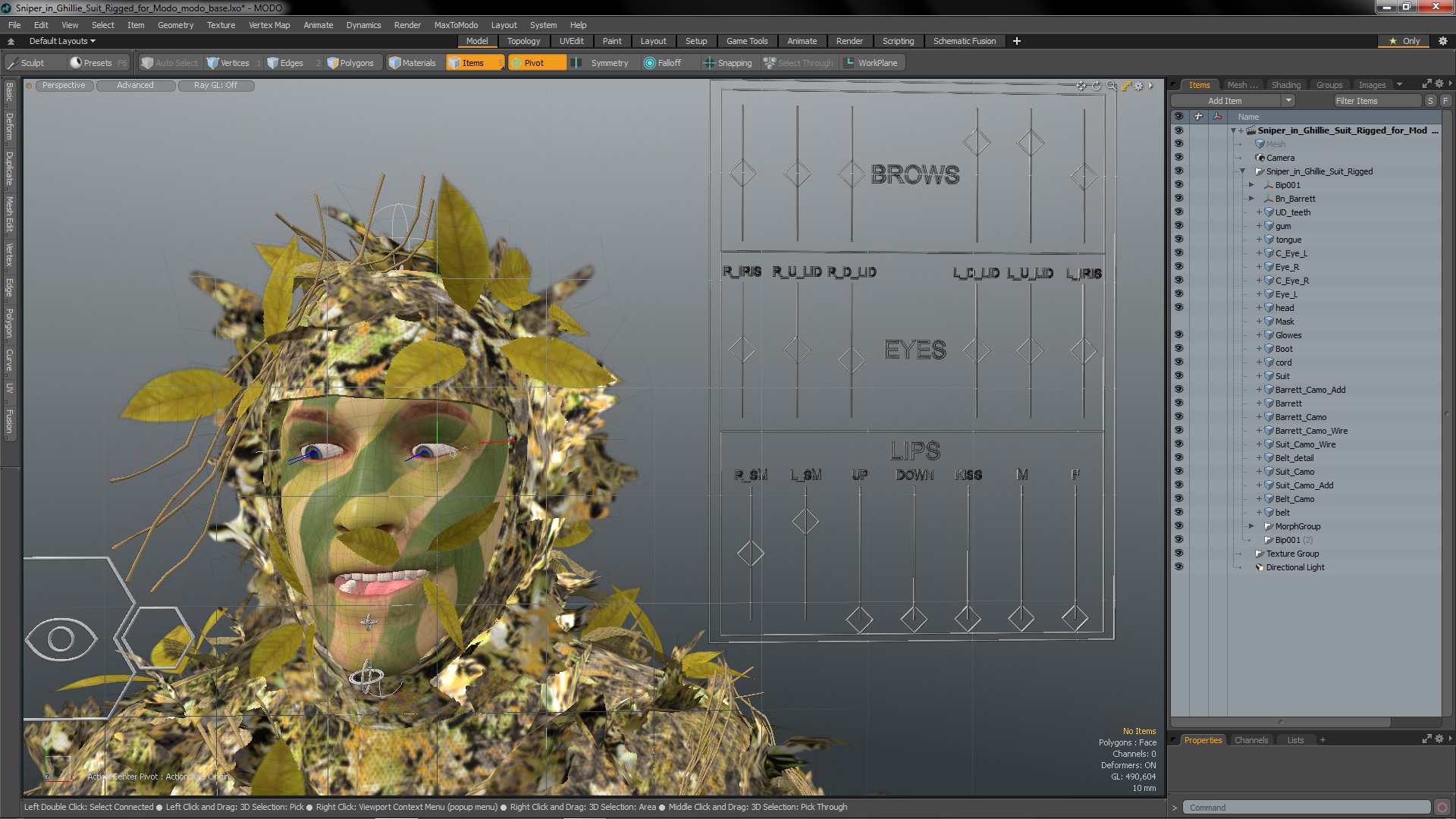Click the Advanced shading style button
The image size is (1456, 819).
coord(135,86)
